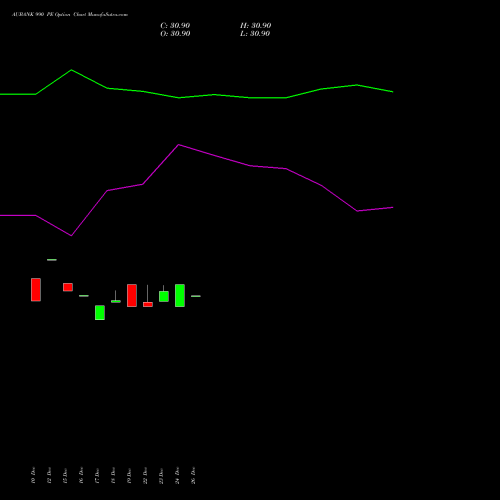Click the 19 Dec date label
This screenshot has width=500, height=500.
point(129,475)
